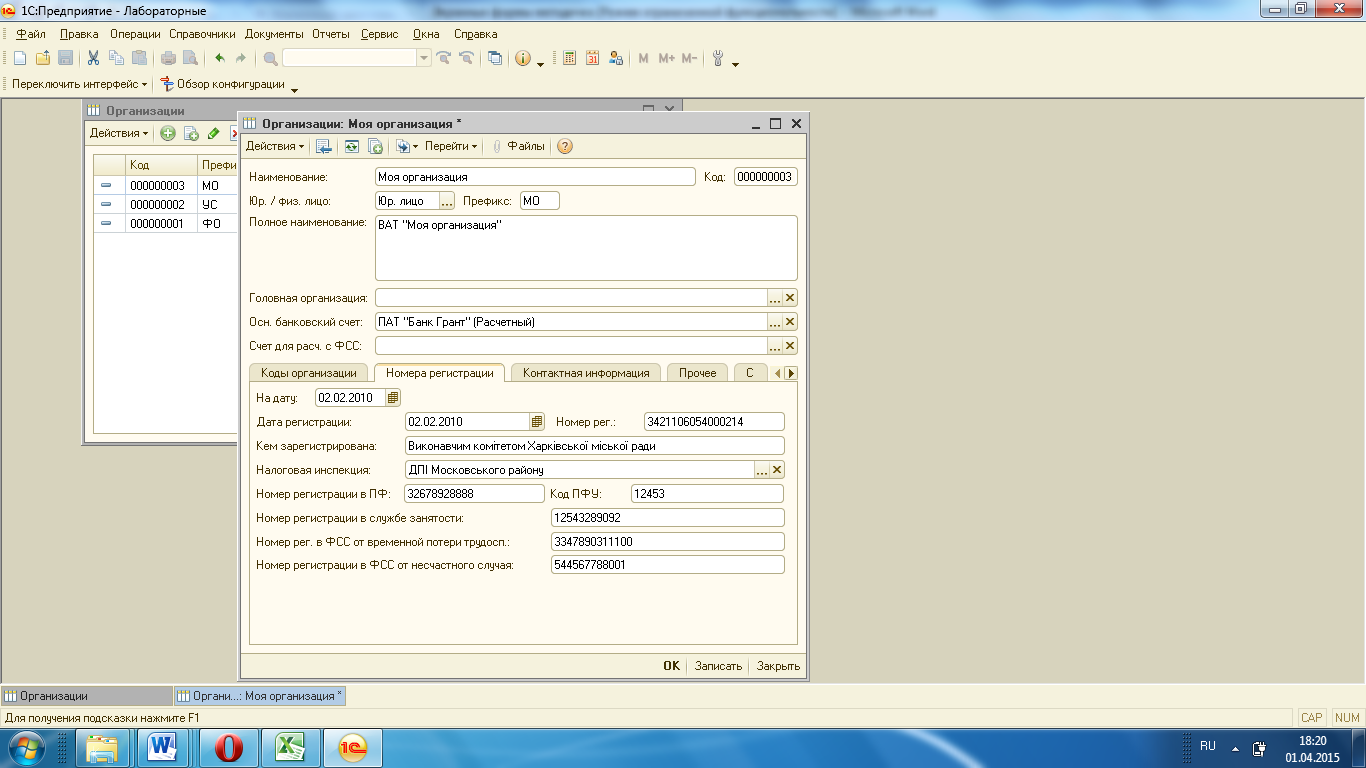Click the Print toolbar icon
Viewport: 1366px width, 768px height.
[168, 58]
